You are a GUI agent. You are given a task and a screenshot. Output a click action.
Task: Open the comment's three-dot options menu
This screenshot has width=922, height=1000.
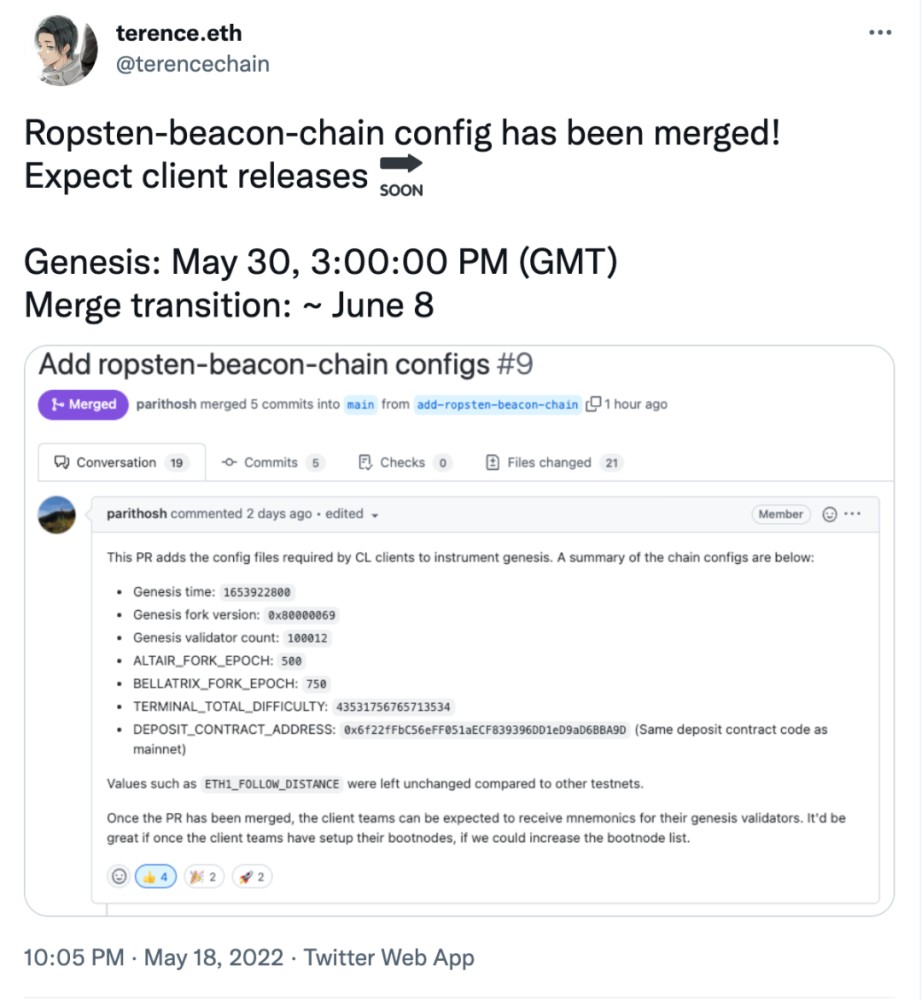coord(852,514)
